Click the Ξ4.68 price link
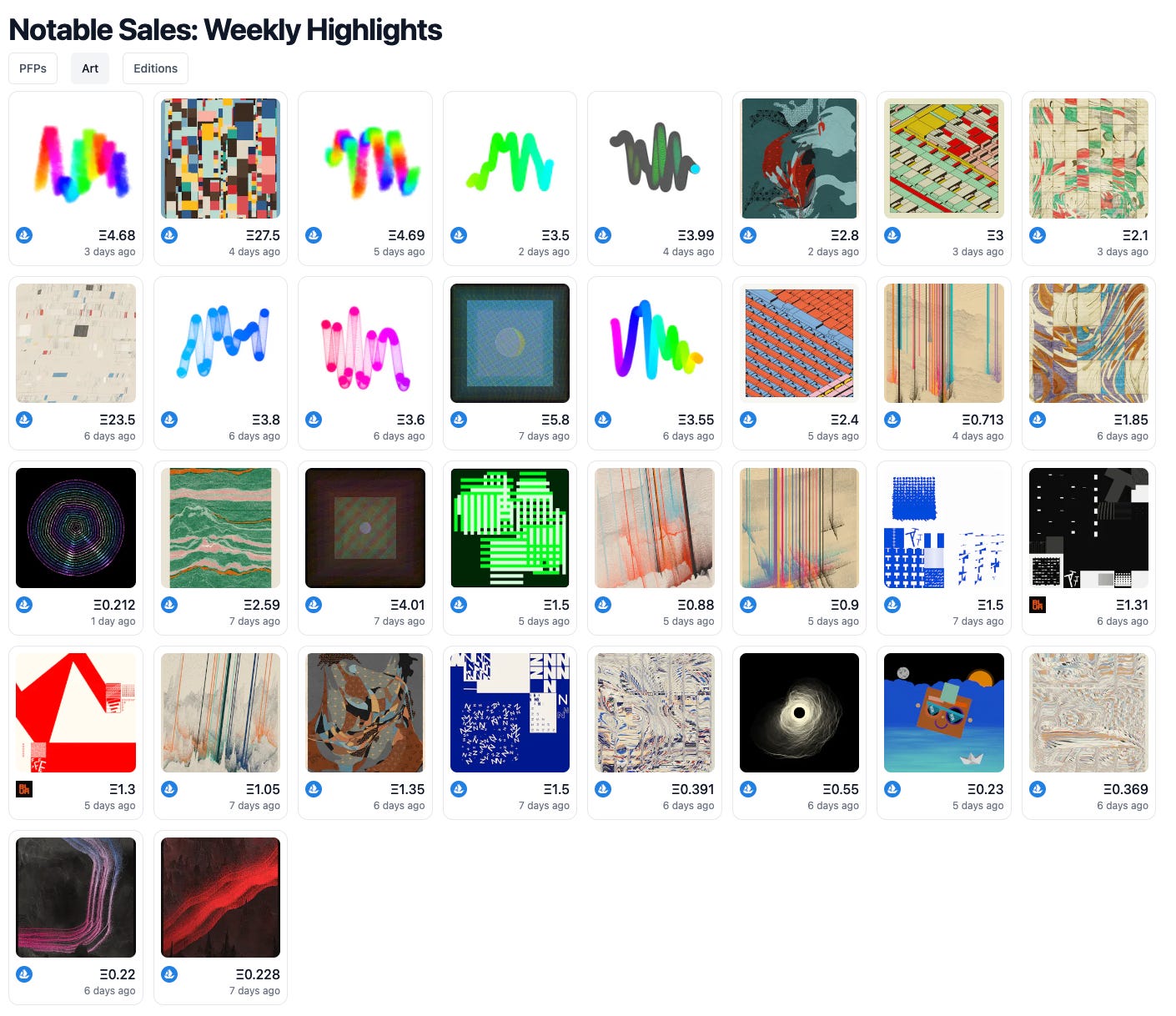This screenshot has width=1176, height=1016. [116, 235]
